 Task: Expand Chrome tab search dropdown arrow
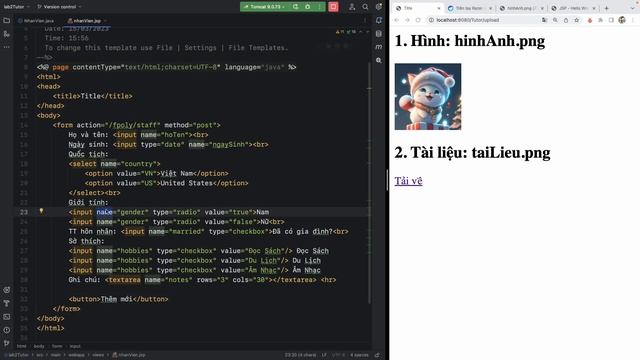[x=633, y=8]
